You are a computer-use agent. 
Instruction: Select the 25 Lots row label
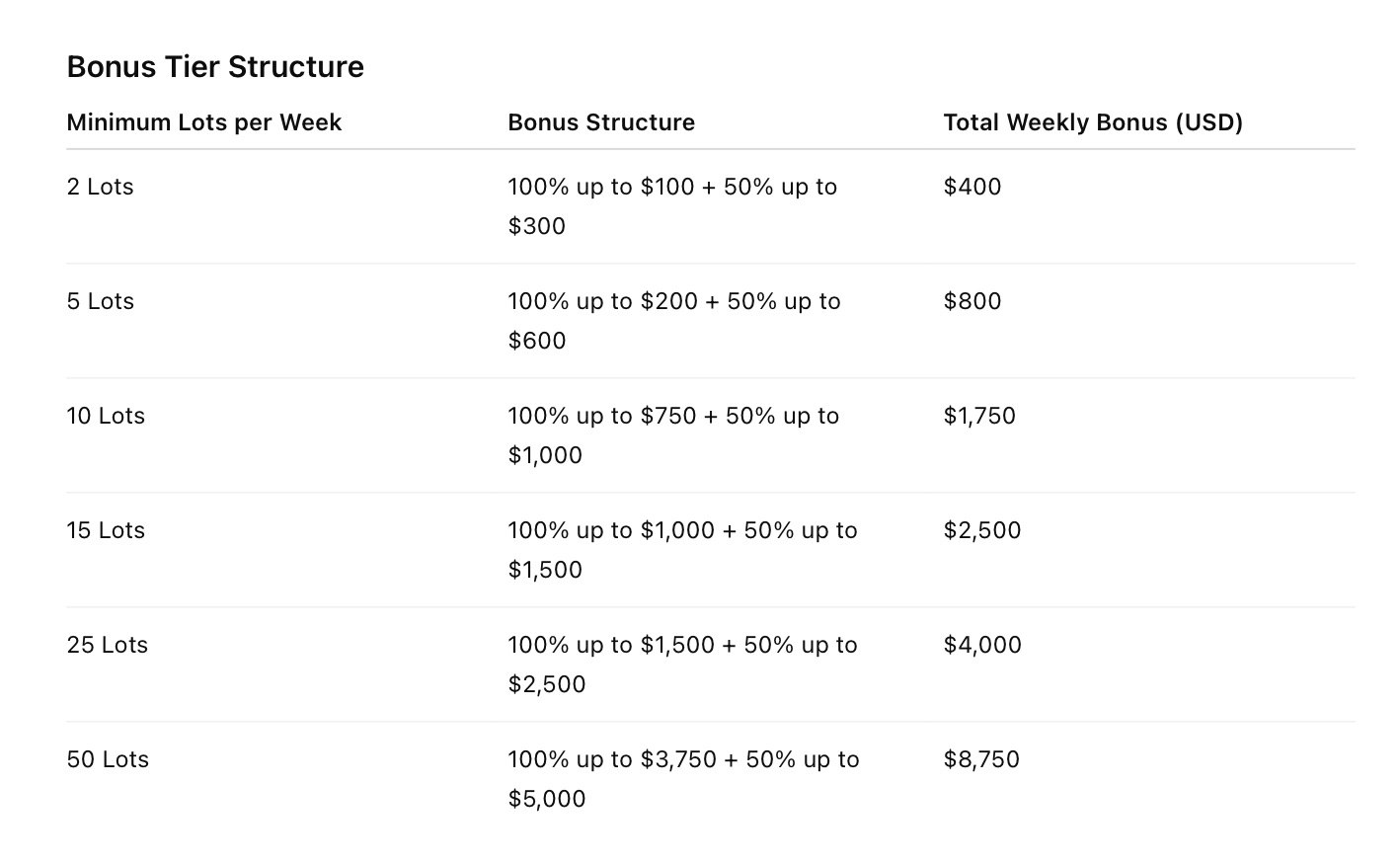(108, 645)
